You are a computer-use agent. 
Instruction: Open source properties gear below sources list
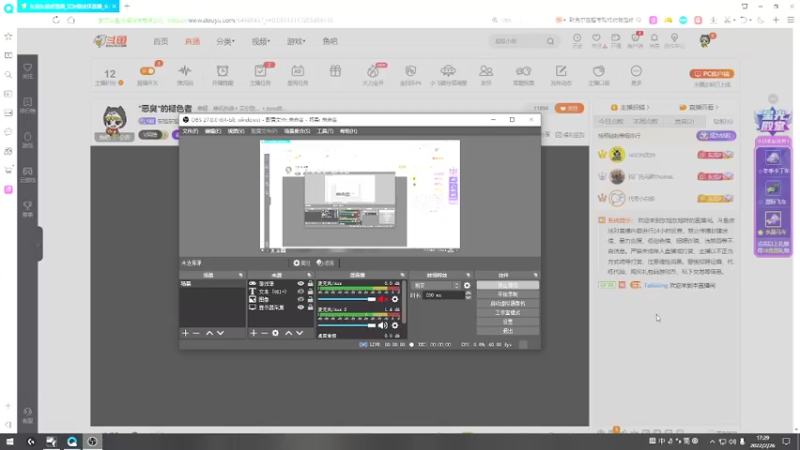pyautogui.click(x=276, y=333)
